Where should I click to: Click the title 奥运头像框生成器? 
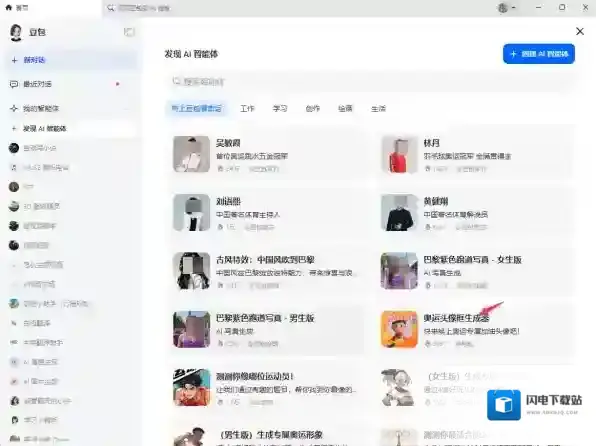456,318
